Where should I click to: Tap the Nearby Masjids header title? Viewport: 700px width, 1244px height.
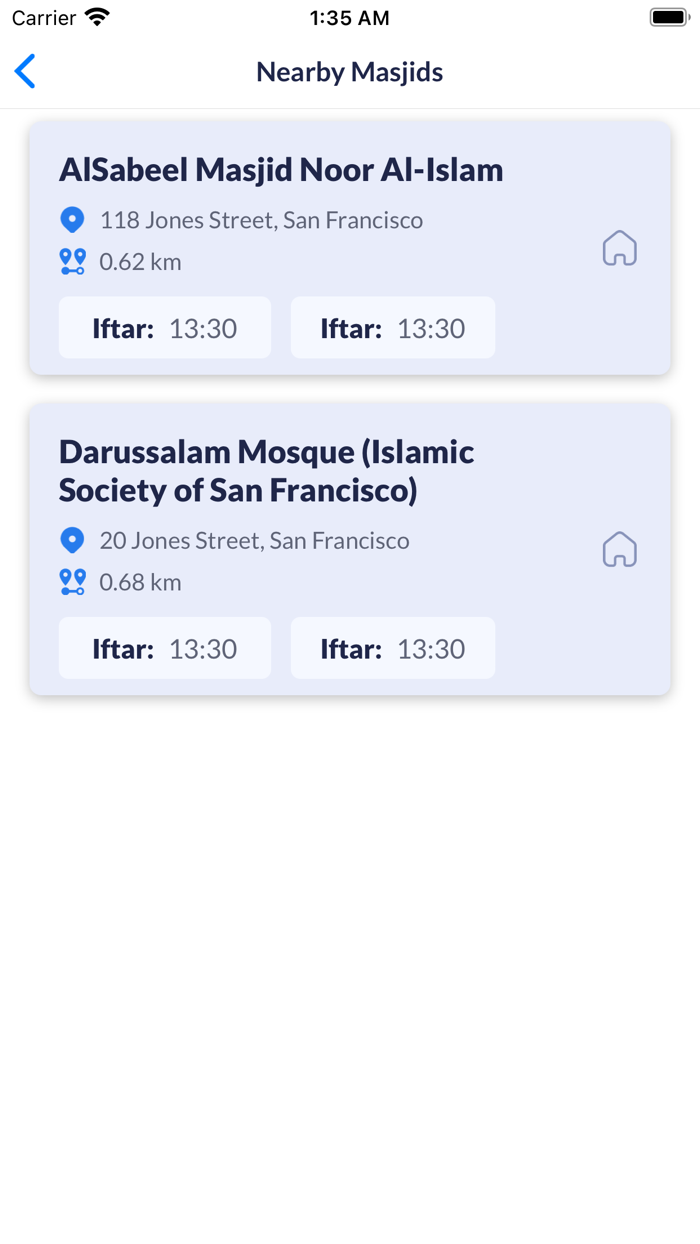click(x=349, y=72)
